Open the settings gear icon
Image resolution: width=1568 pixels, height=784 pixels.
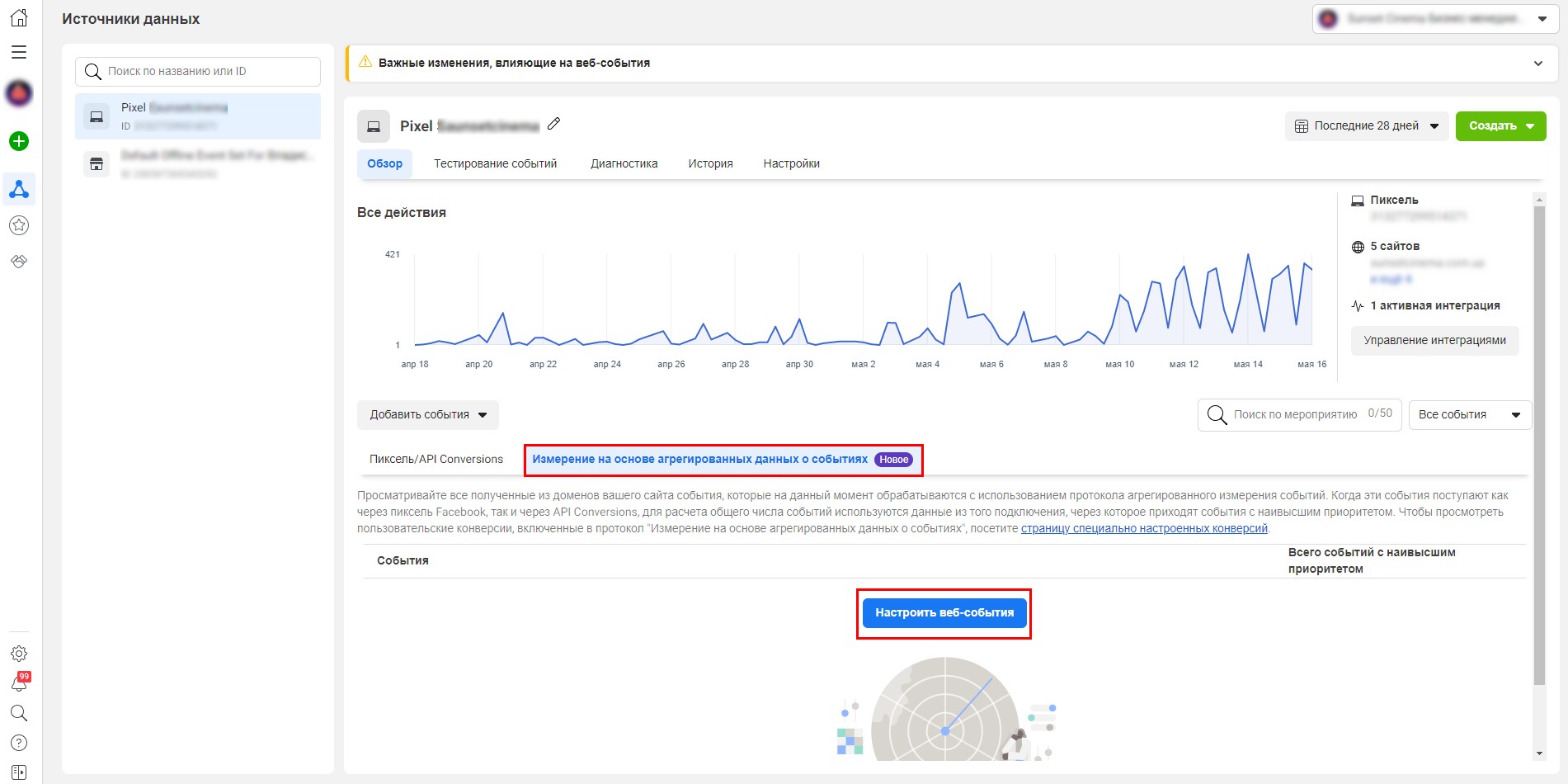tap(19, 654)
